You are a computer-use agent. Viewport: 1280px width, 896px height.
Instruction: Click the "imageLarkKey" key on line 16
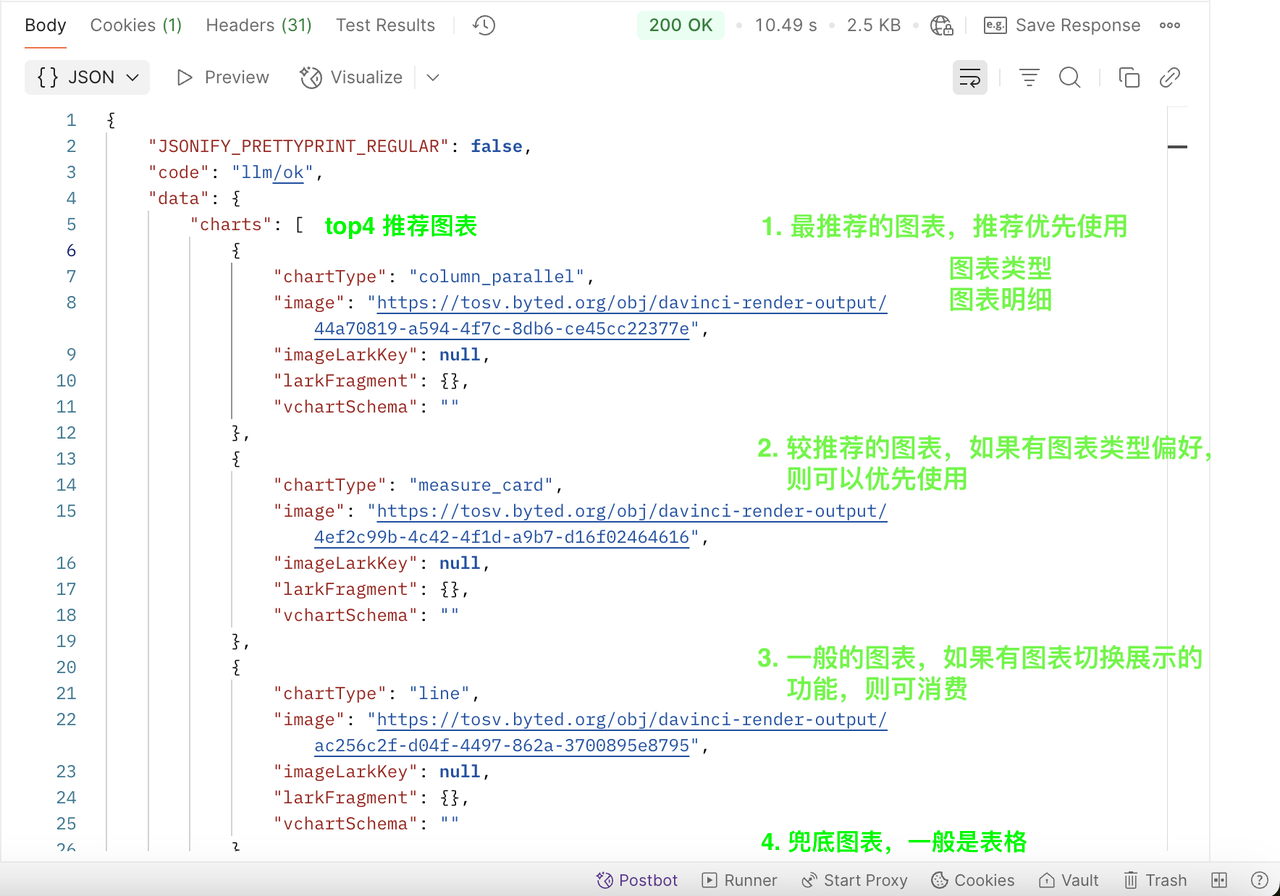347,563
